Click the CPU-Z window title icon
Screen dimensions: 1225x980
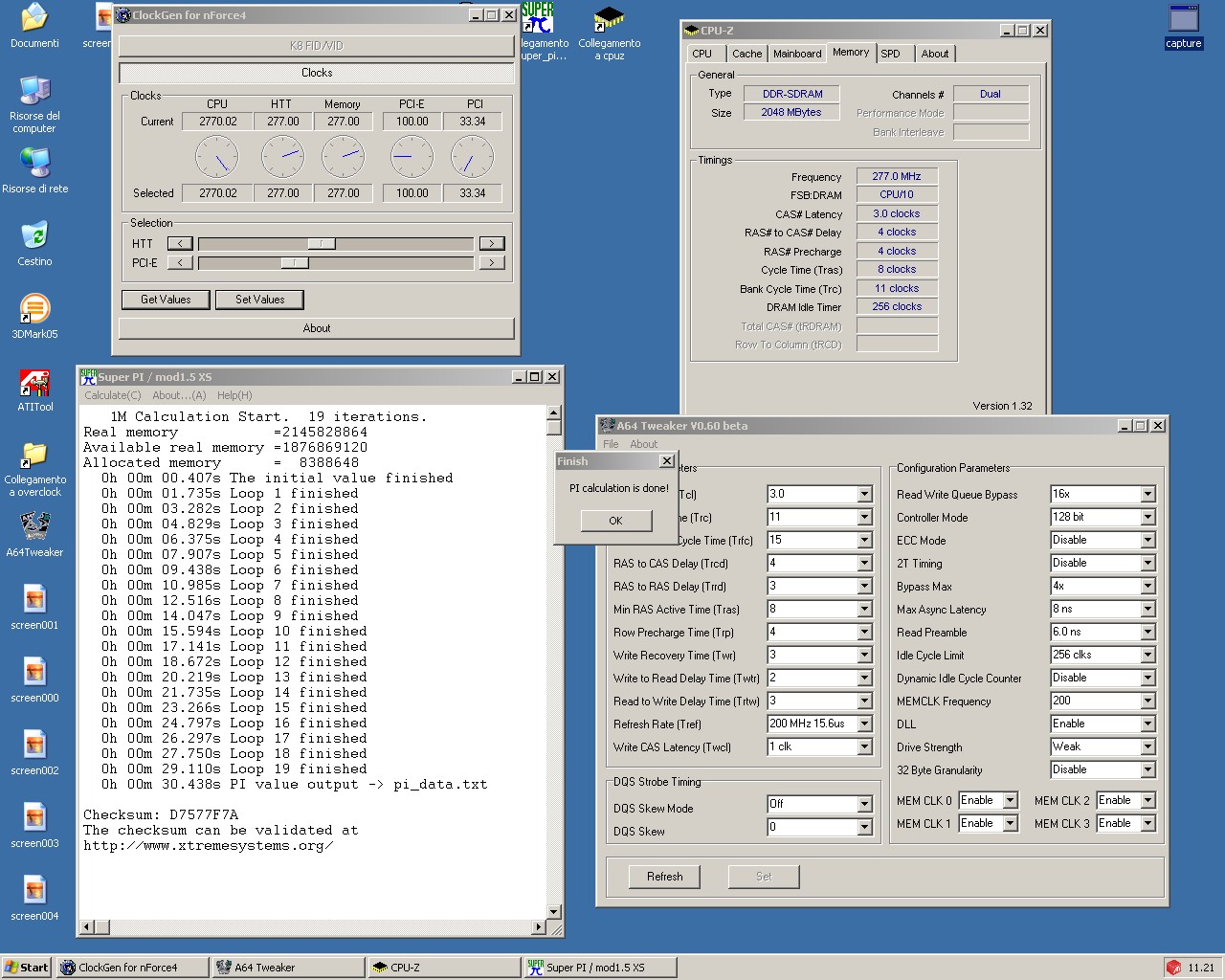(692, 31)
